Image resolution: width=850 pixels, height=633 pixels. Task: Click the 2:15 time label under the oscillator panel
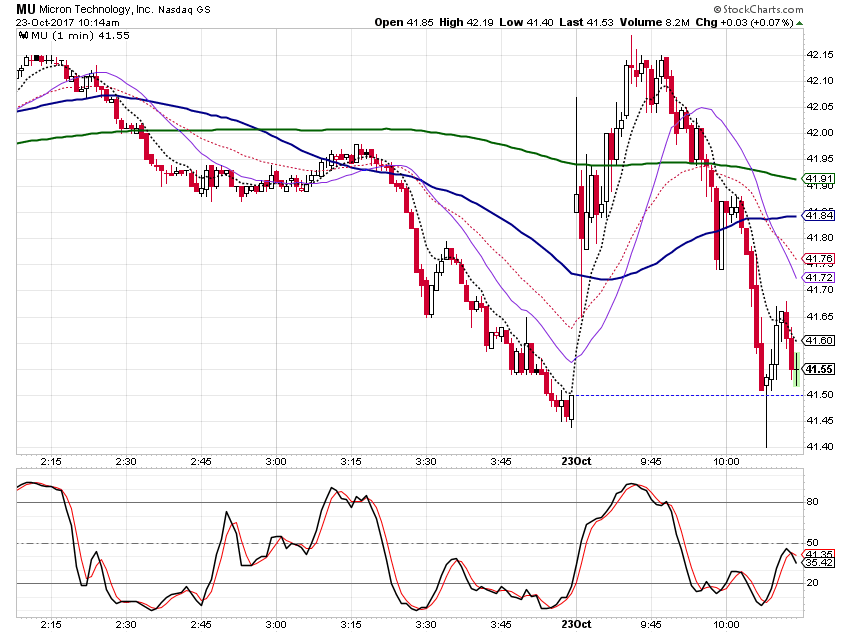coord(51,624)
